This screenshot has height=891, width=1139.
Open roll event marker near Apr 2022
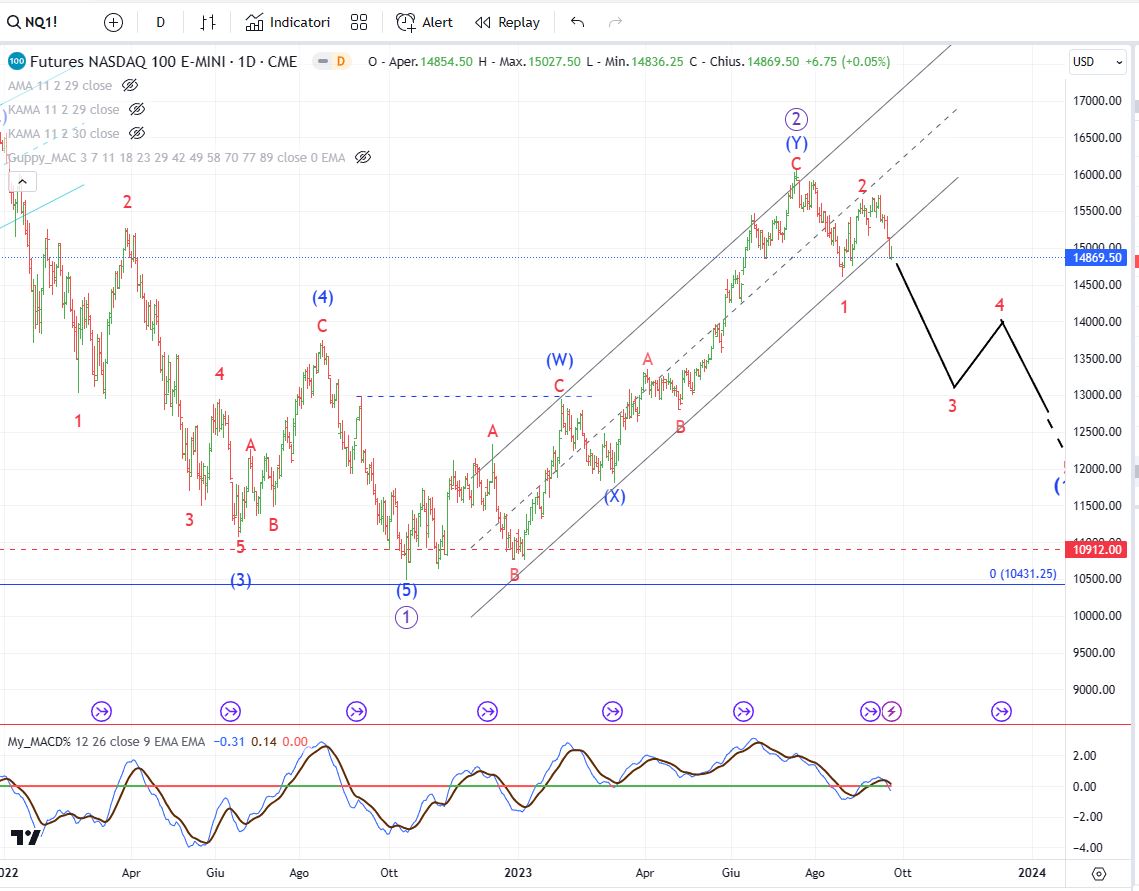pos(102,712)
